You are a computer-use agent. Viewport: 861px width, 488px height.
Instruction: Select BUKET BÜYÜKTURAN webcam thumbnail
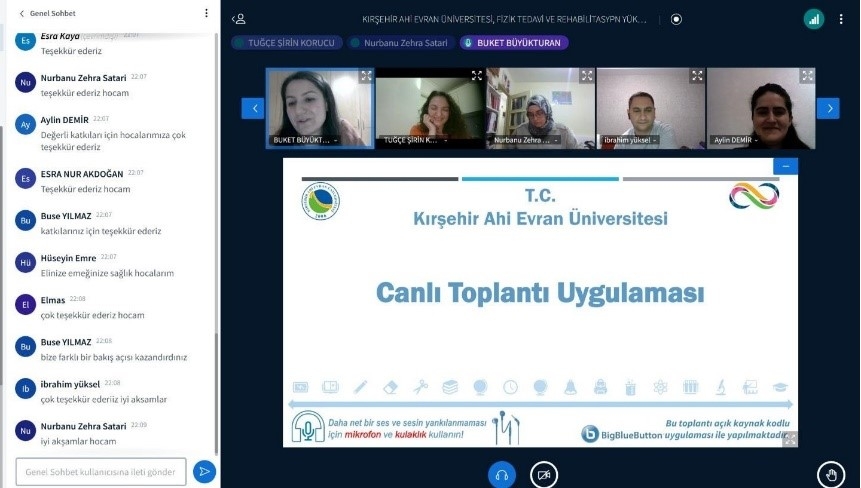click(x=320, y=108)
